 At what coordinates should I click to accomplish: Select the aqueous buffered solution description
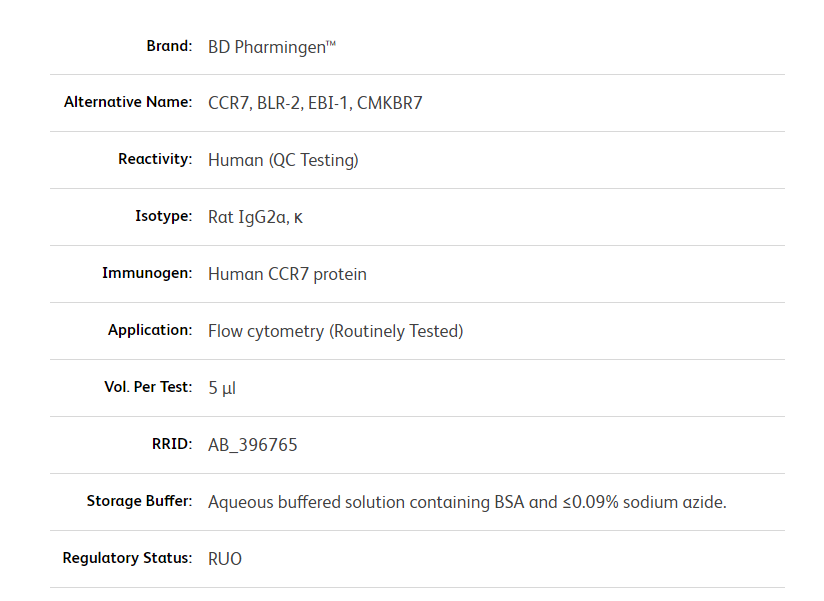[x=467, y=502]
